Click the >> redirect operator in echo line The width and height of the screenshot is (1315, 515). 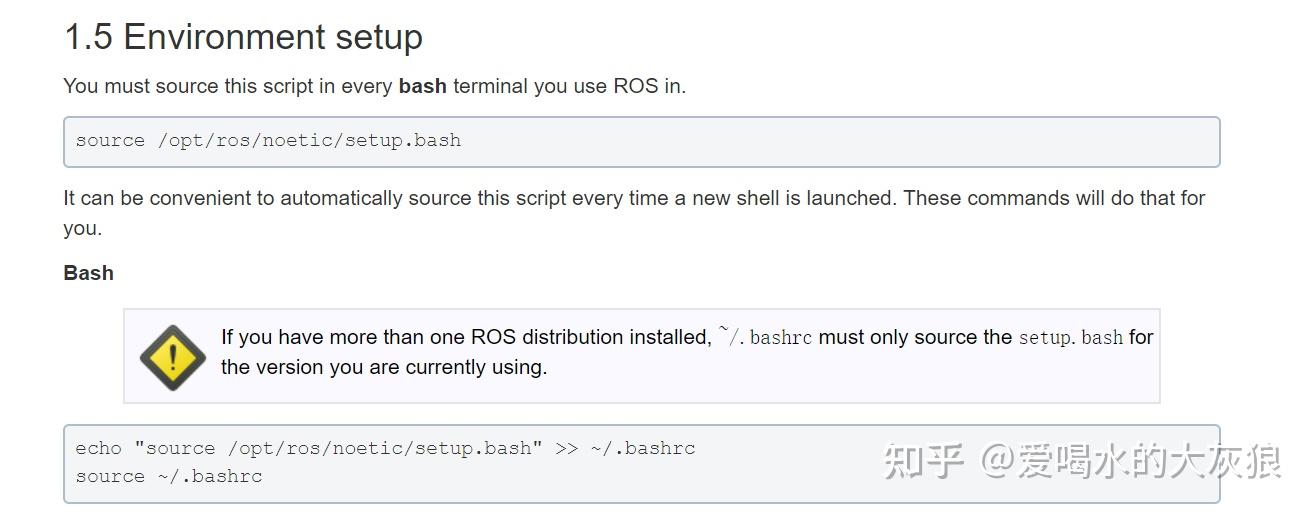566,448
